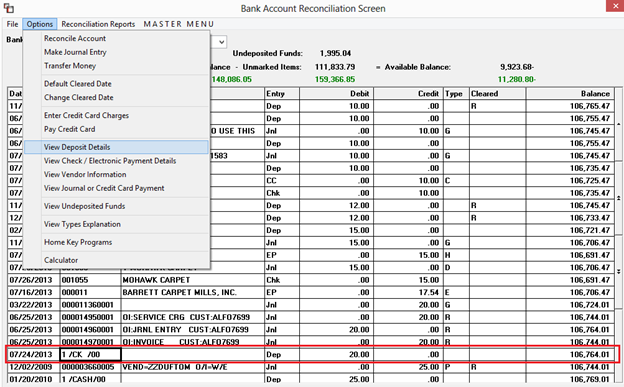Click date cell 12/02/2009
Image resolution: width=624 pixels, height=387 pixels.
tap(33, 367)
